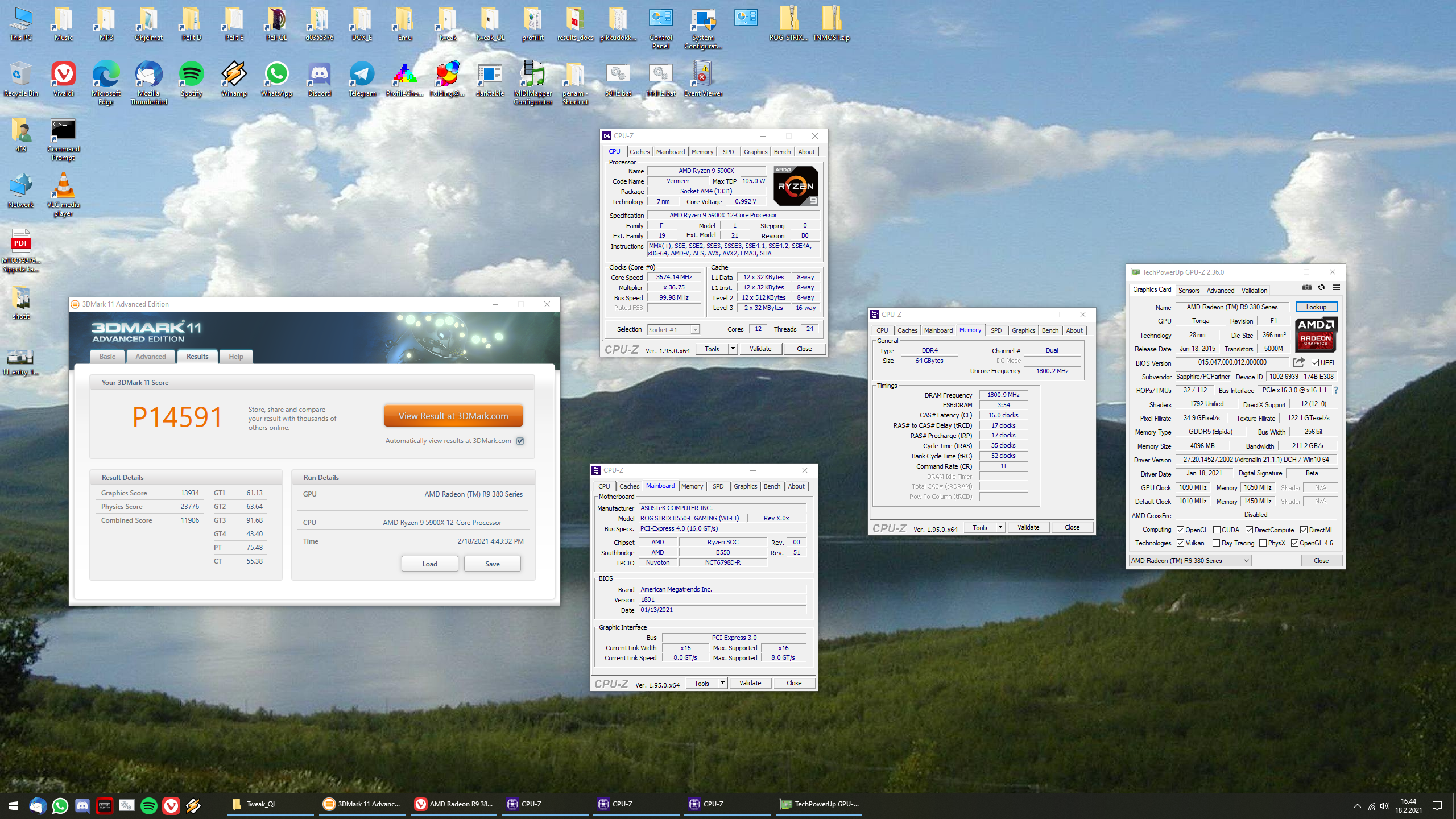Viewport: 1456px width, 819px height.
Task: Open Microsoft Edge desktop icon
Action: point(106,83)
